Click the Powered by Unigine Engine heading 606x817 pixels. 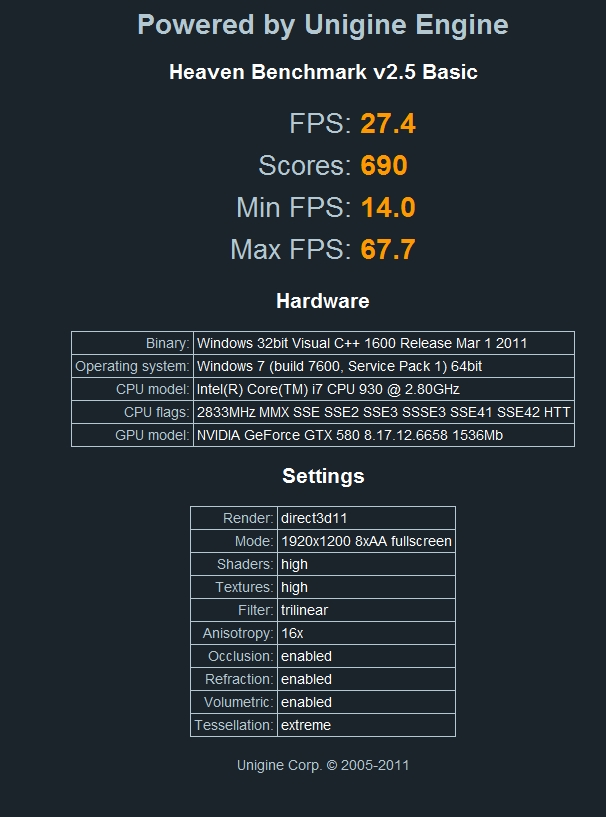click(322, 25)
